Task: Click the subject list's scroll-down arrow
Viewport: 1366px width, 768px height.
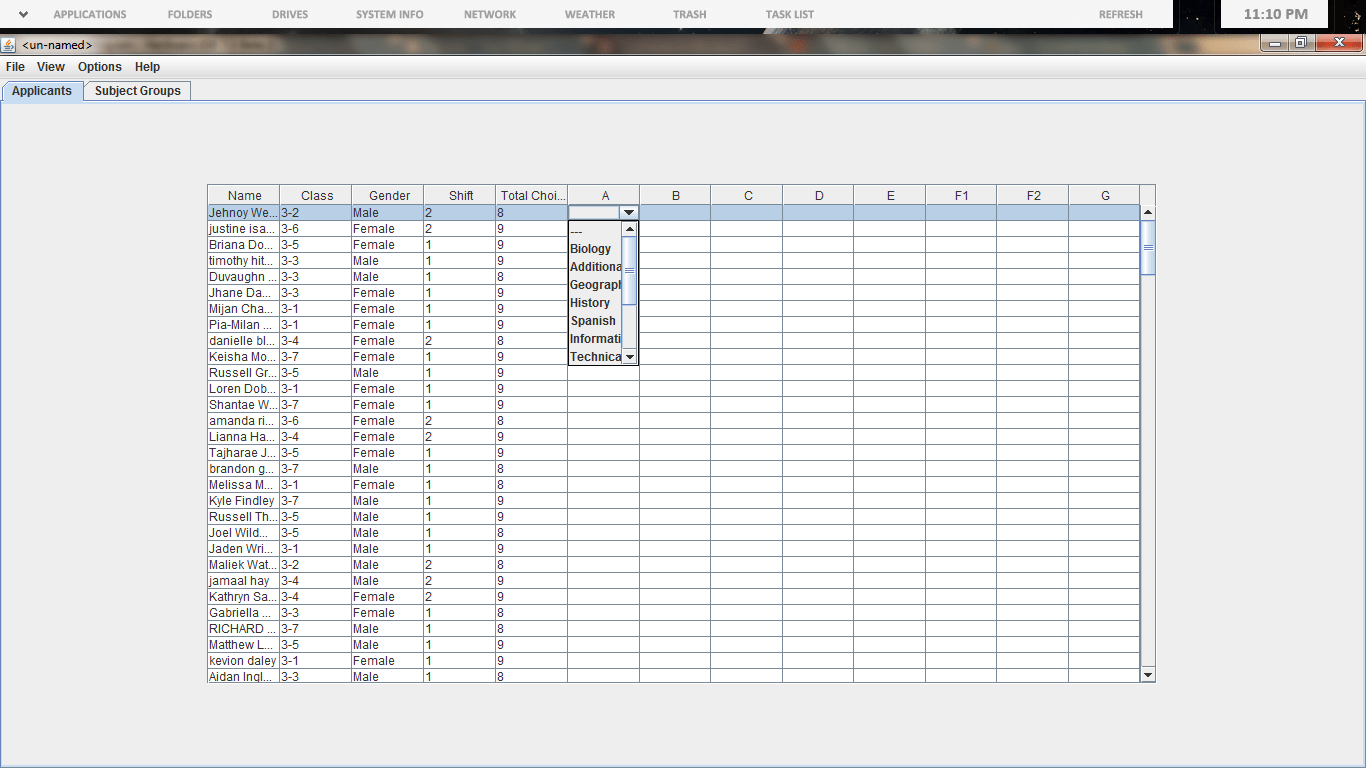Action: [x=630, y=357]
